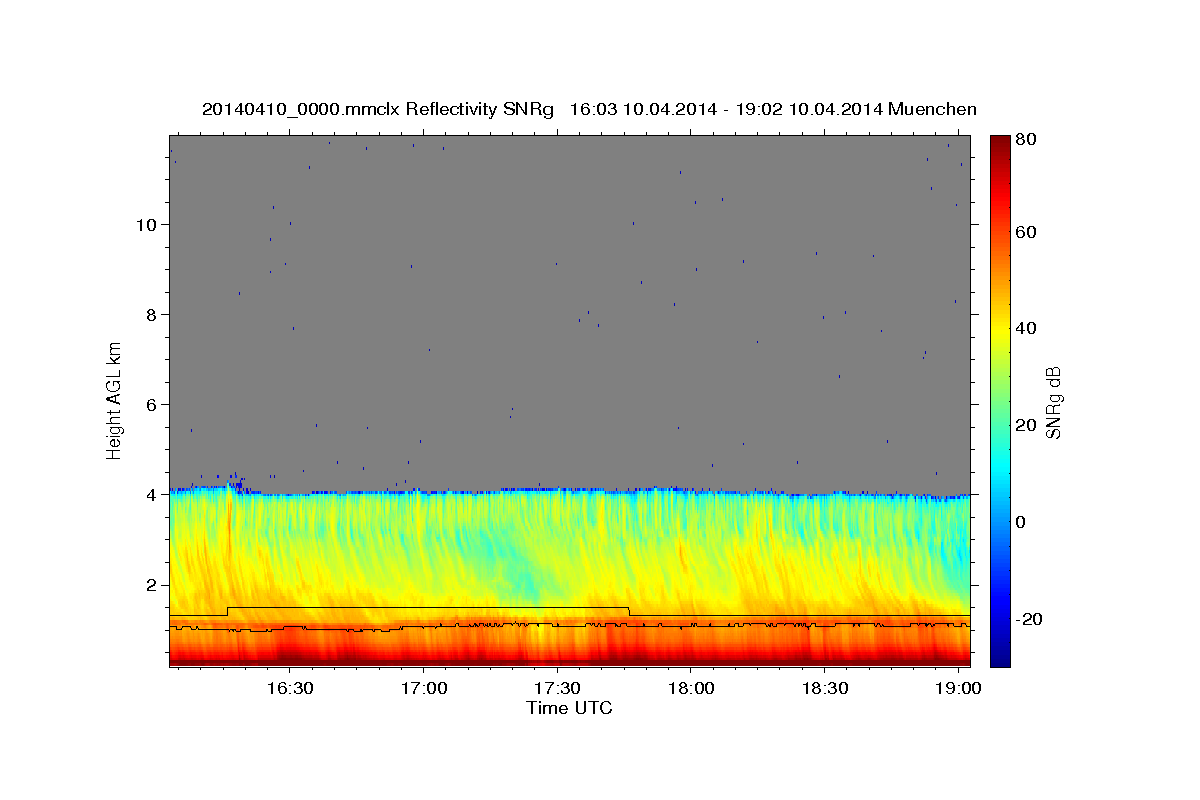Screen dimensions: 1200x800
Task: Click the colorbar value 0
Action: (1022, 522)
